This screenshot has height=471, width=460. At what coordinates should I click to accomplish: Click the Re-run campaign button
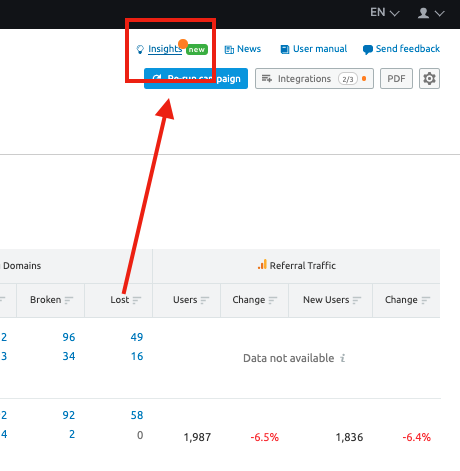point(196,79)
